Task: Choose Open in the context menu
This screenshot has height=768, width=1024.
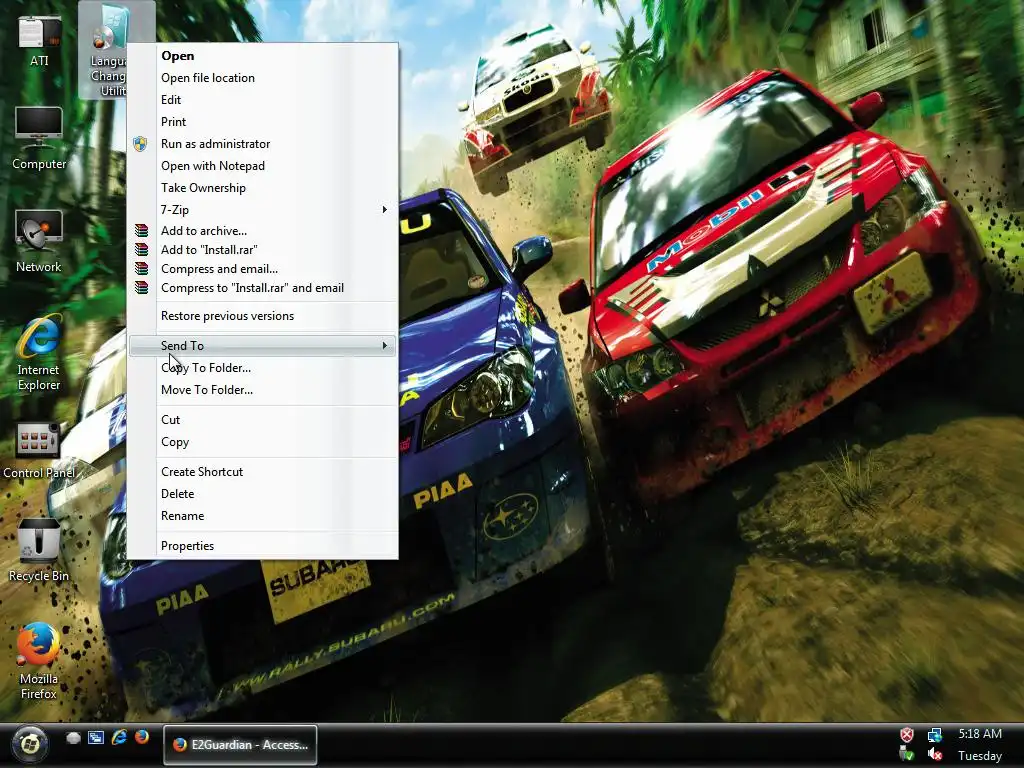Action: point(263,56)
